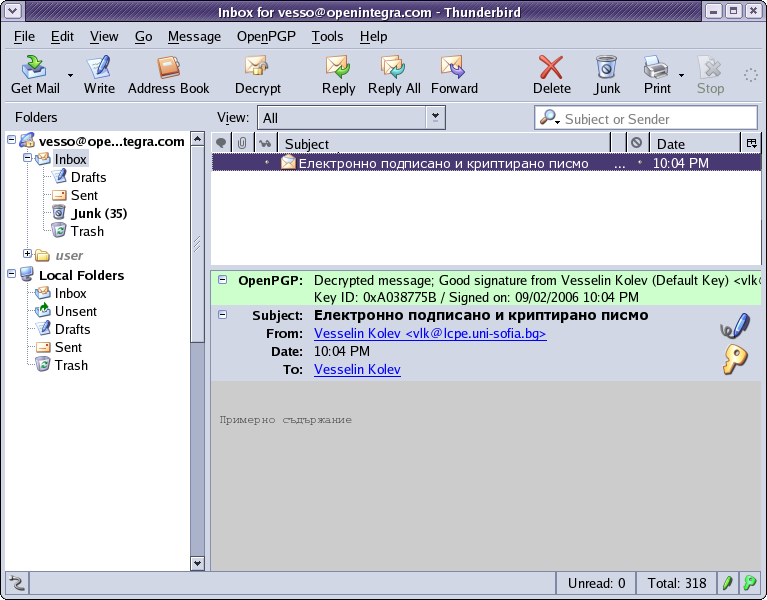767x600 pixels.
Task: Click the Stop toolbar icon
Action: (710, 75)
